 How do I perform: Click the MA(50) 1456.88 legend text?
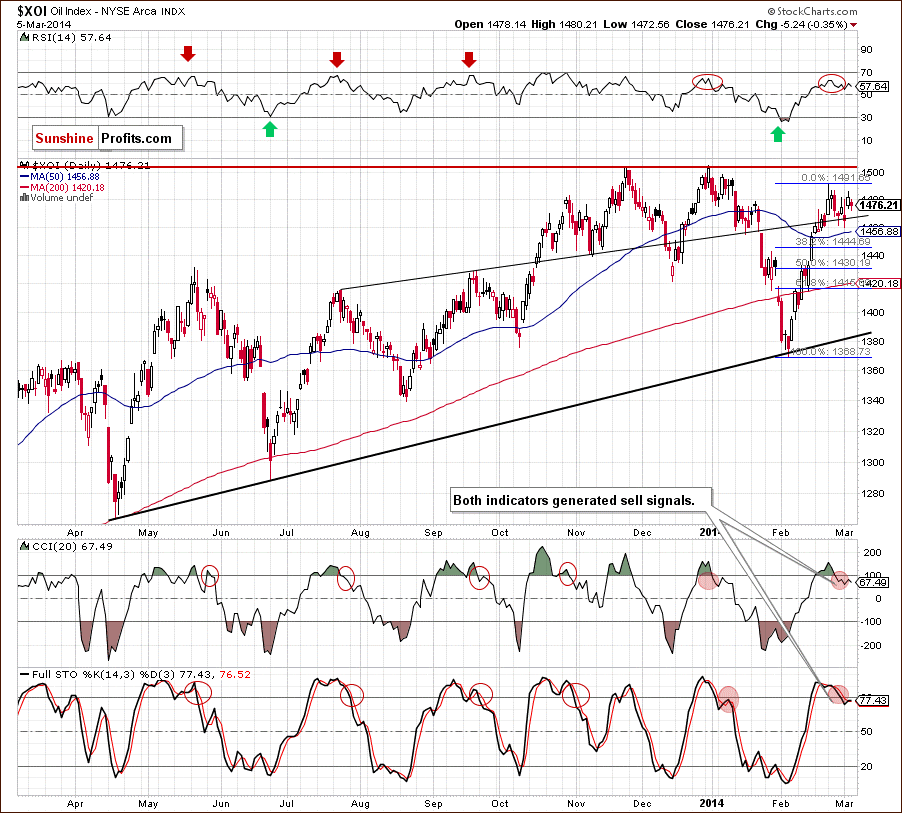pos(65,177)
